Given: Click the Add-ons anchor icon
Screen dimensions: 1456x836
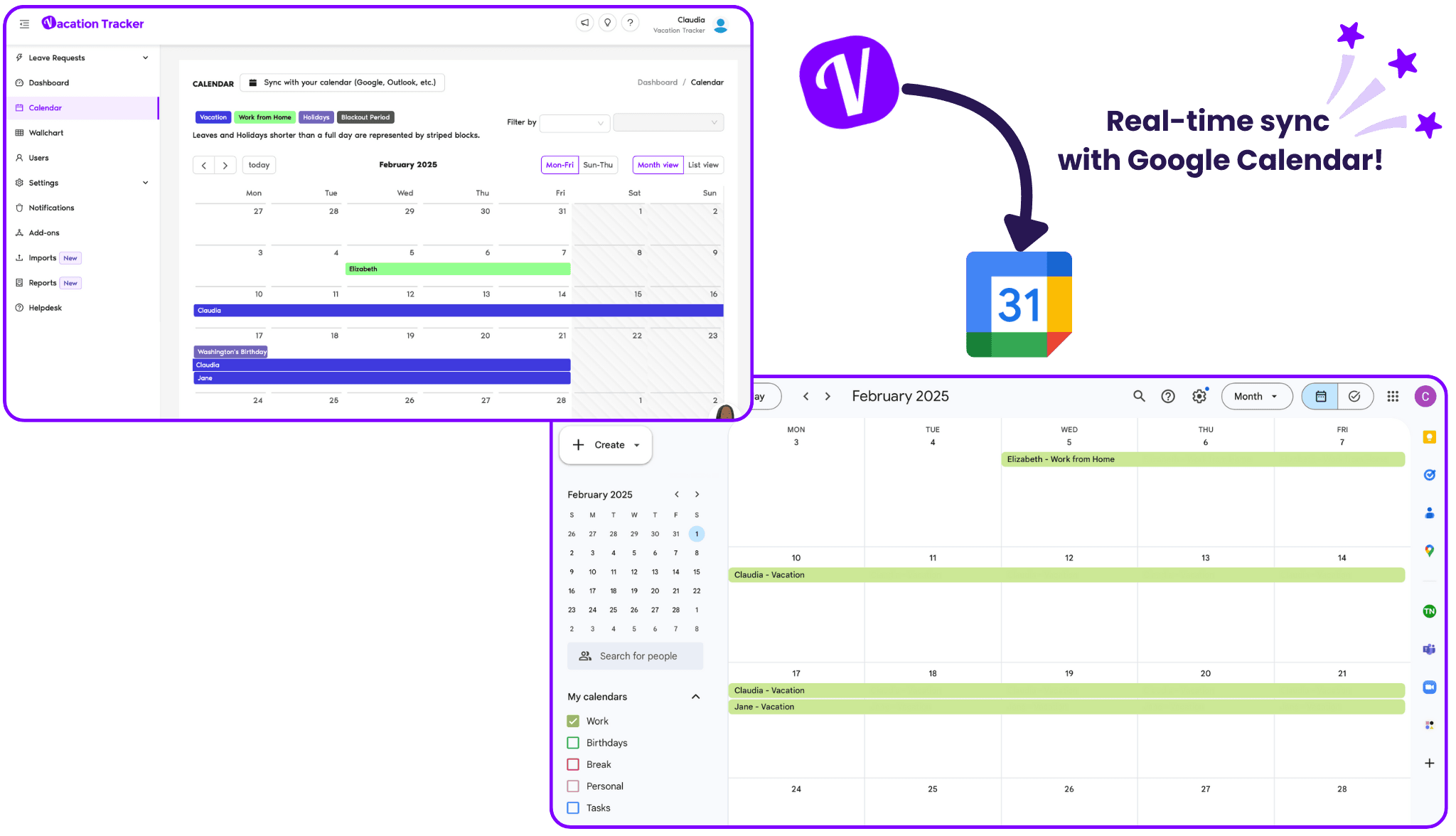Looking at the screenshot, I should pyautogui.click(x=19, y=232).
